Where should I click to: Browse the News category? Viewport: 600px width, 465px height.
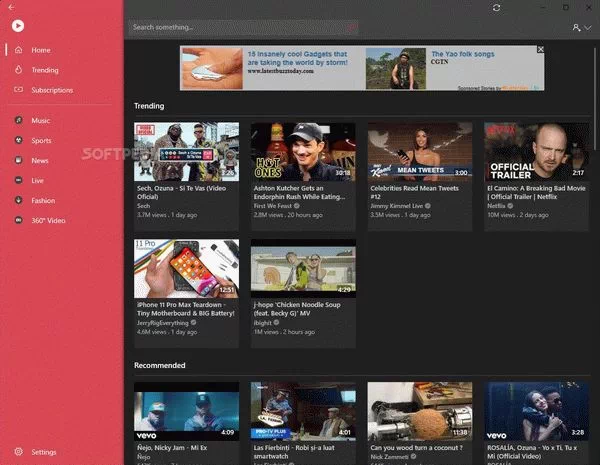(39, 160)
